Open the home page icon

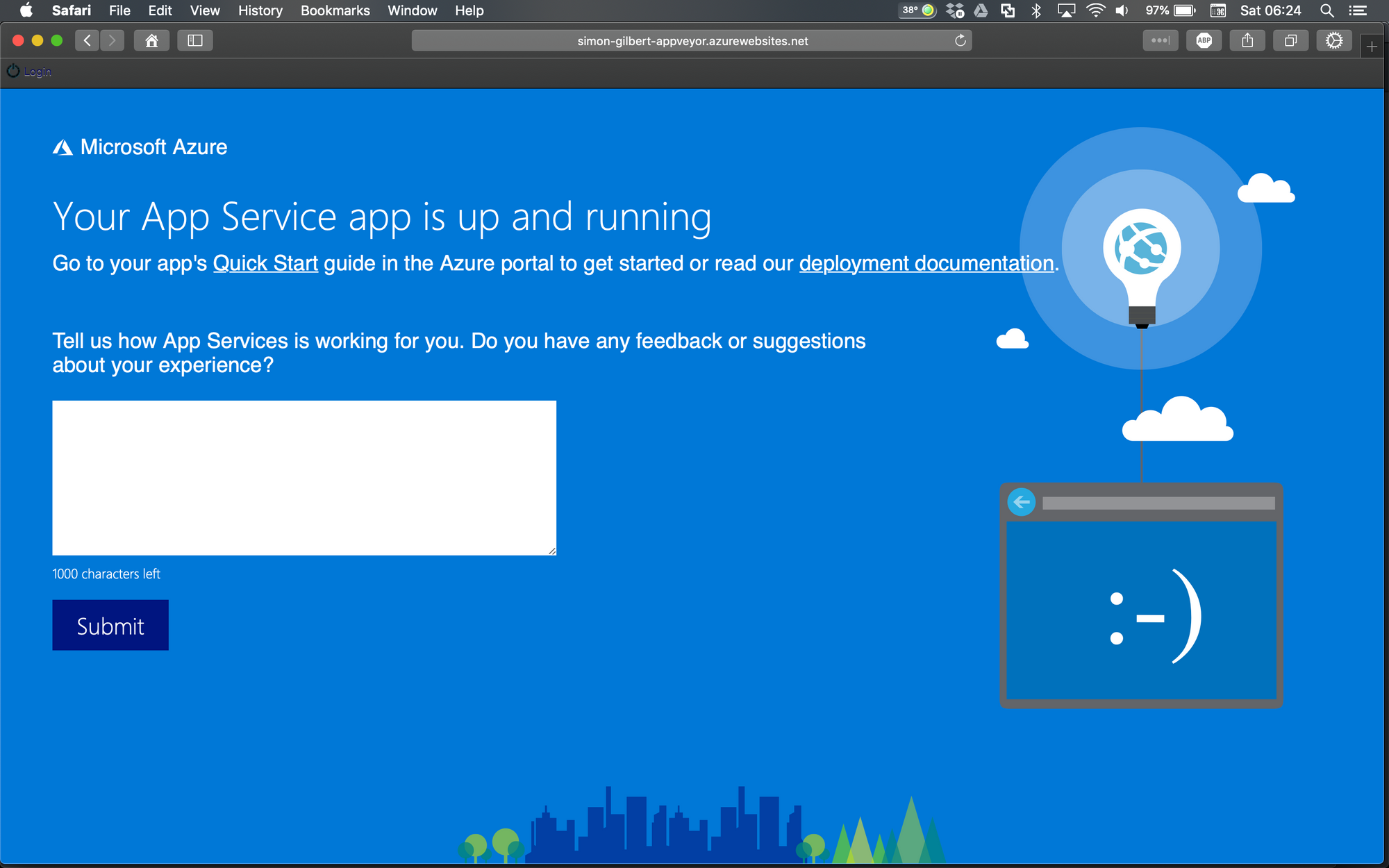coord(151,40)
